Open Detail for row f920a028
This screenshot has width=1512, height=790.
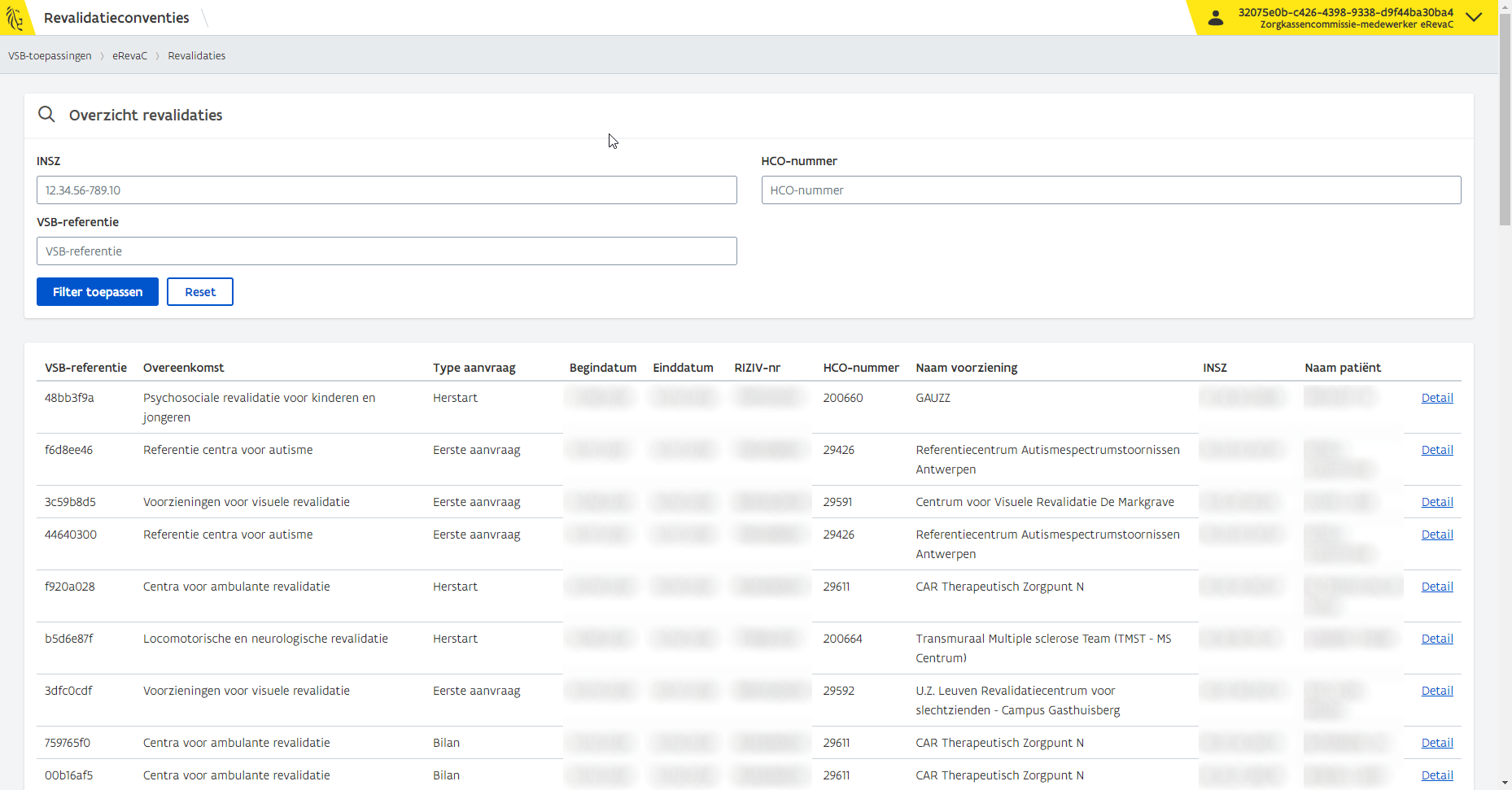[1437, 587]
